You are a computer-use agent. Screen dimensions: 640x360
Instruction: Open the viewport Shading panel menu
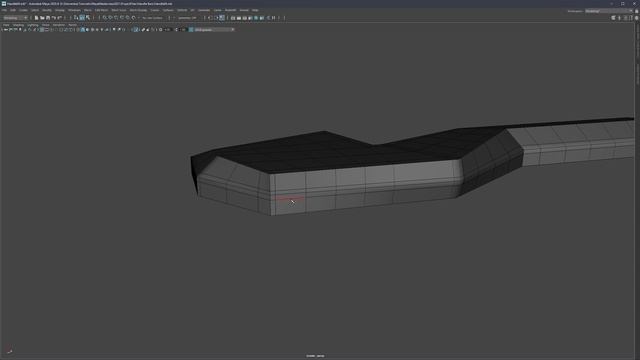tap(18, 25)
